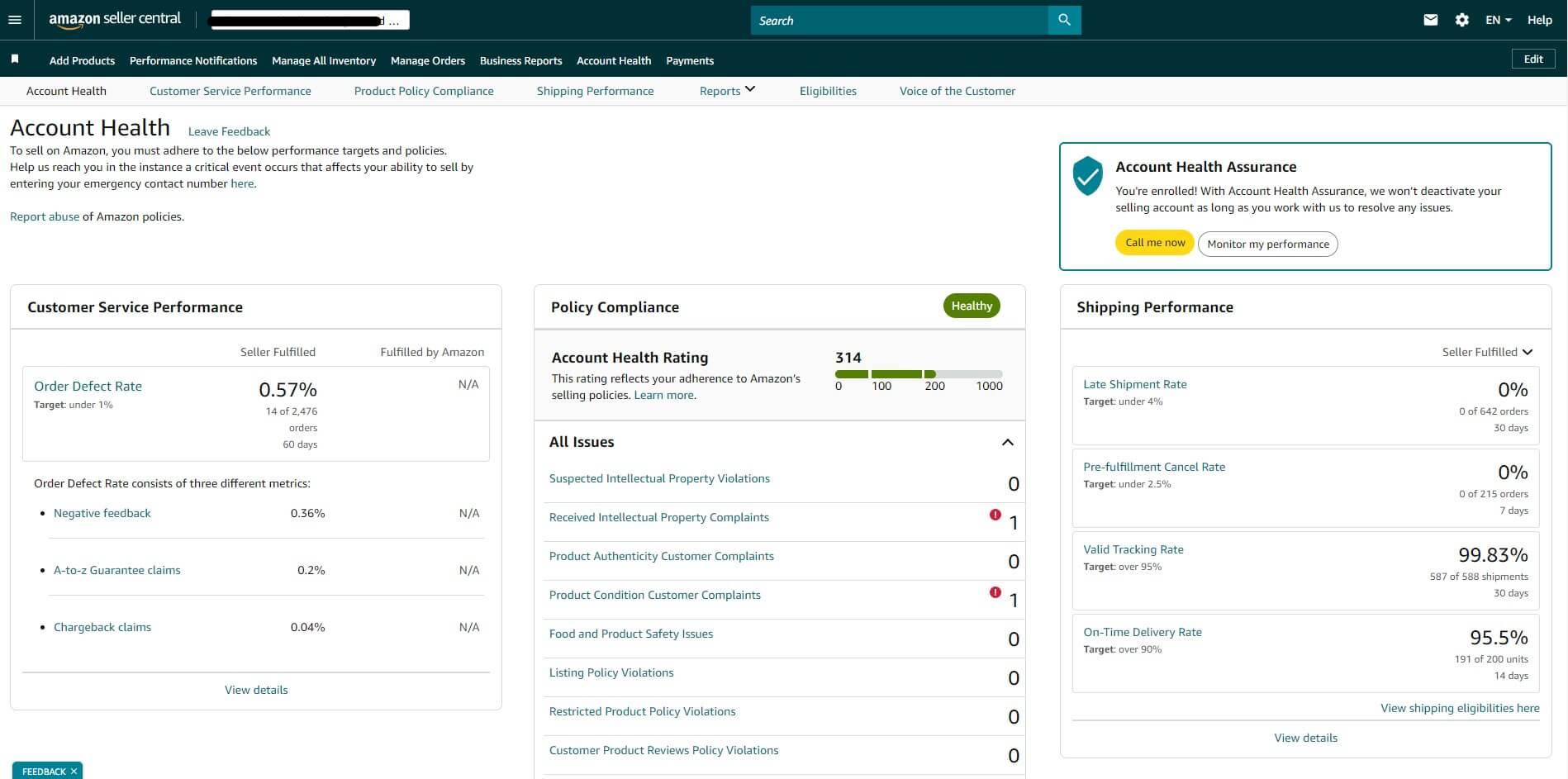Click the Account Health Assurance shield icon
The image size is (1568, 779).
point(1087,176)
